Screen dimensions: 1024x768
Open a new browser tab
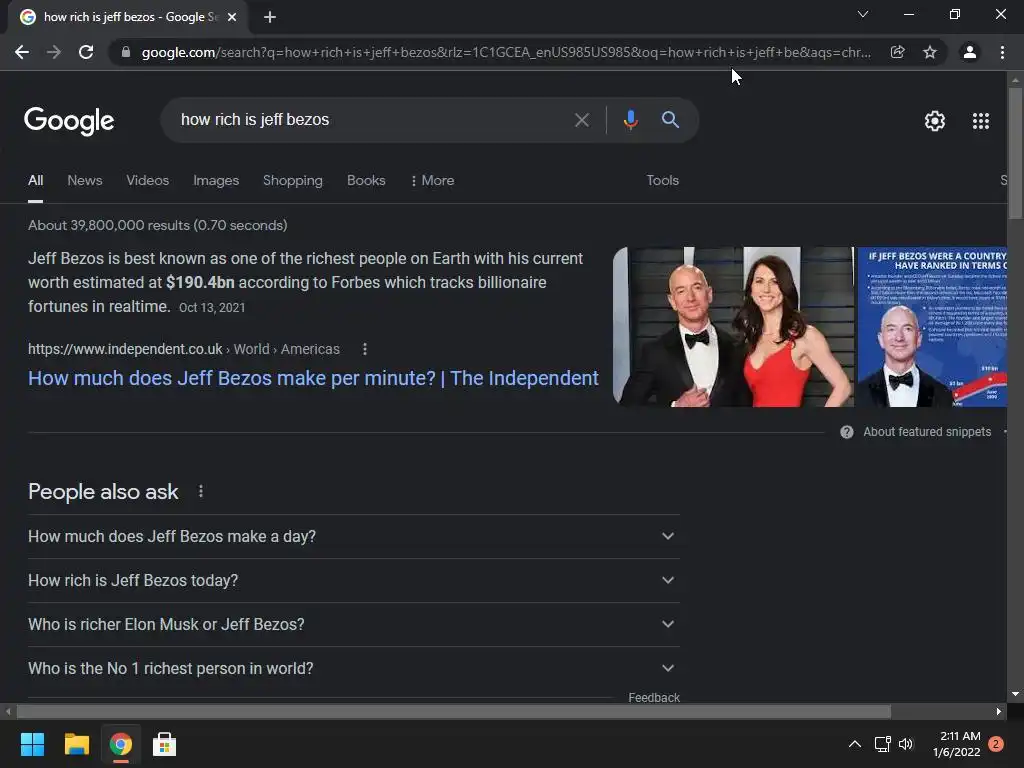click(270, 17)
